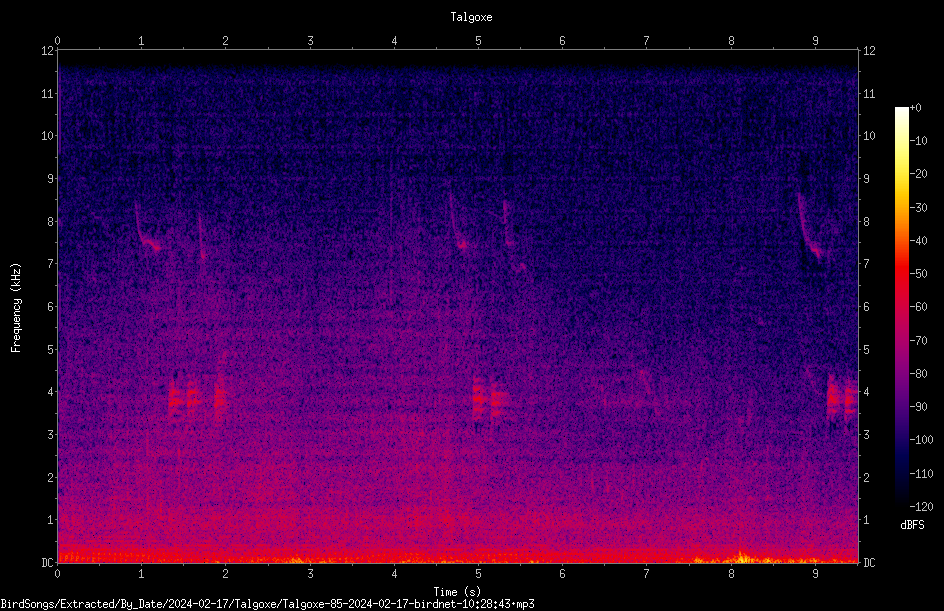Click the 5 second tick on bottom axis
This screenshot has width=944, height=611.
point(478,574)
